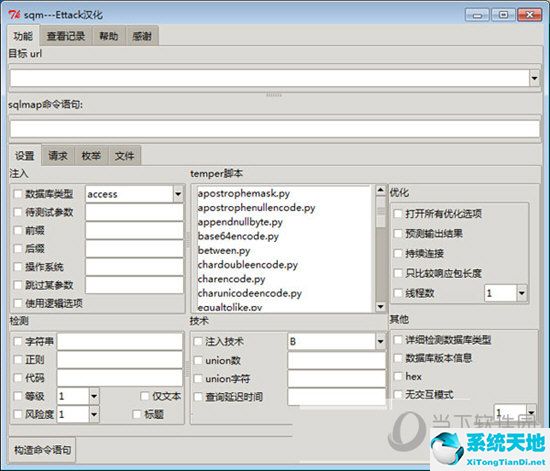Tick the 预测输出结果 checkbox

[398, 234]
